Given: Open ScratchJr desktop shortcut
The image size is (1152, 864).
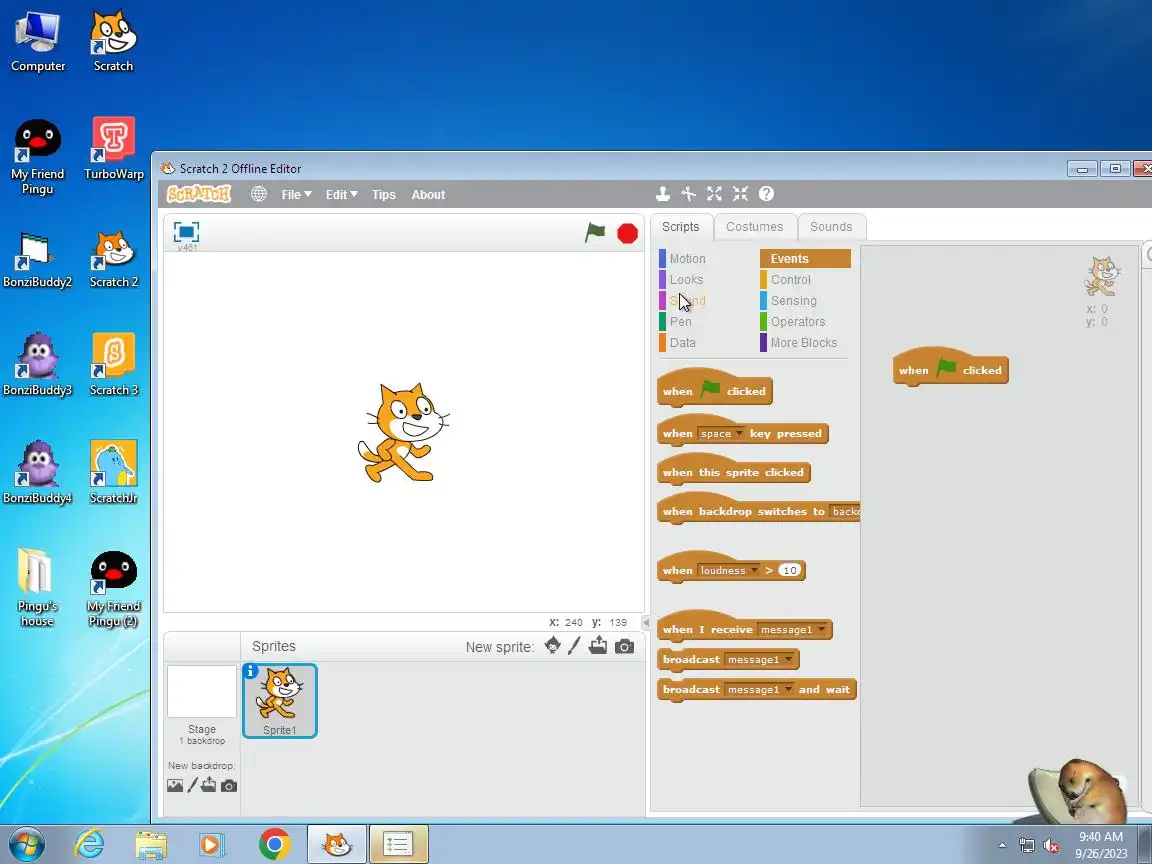Looking at the screenshot, I should (114, 472).
